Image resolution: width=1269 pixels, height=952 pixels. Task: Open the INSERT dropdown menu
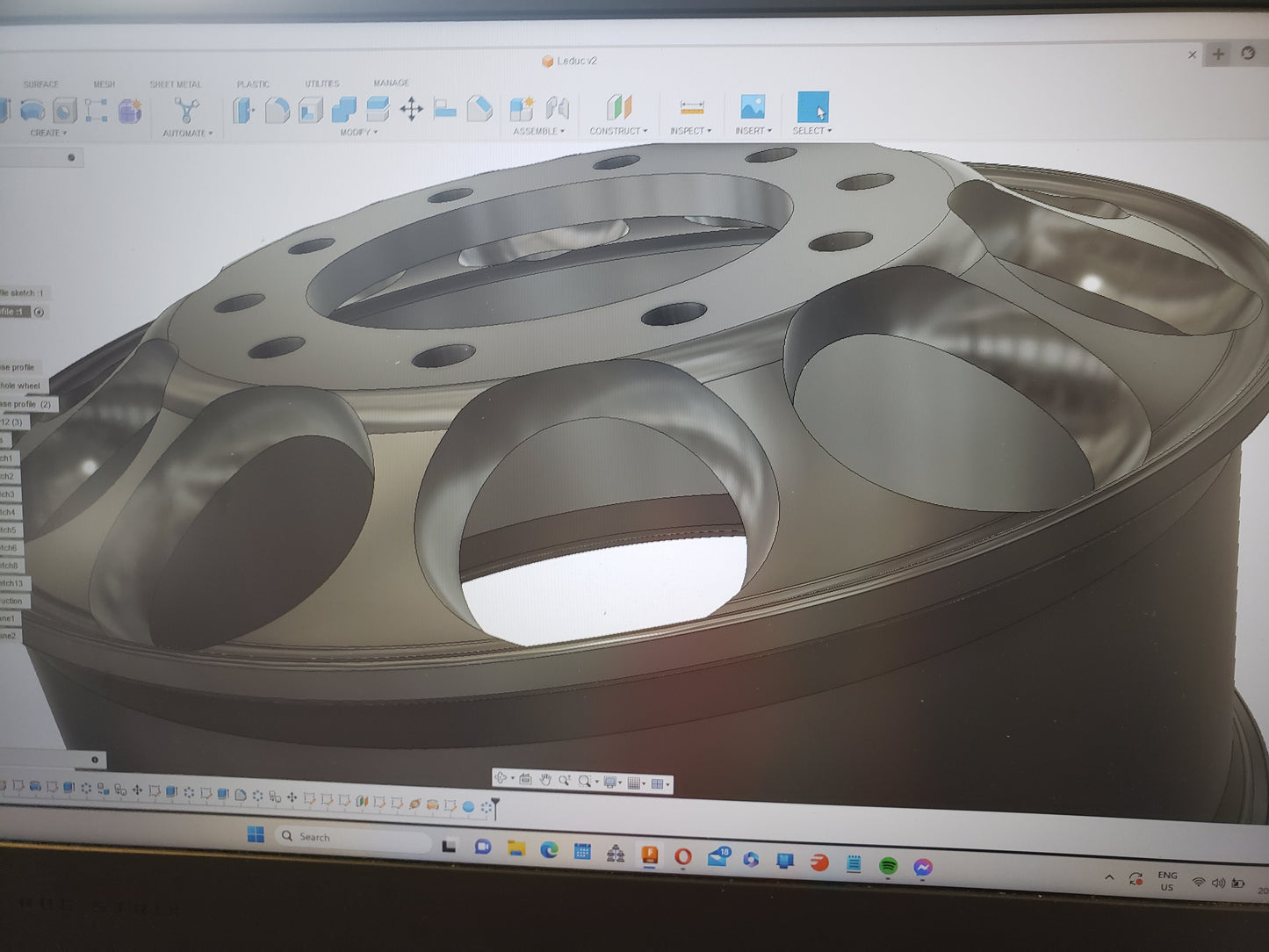point(753,131)
